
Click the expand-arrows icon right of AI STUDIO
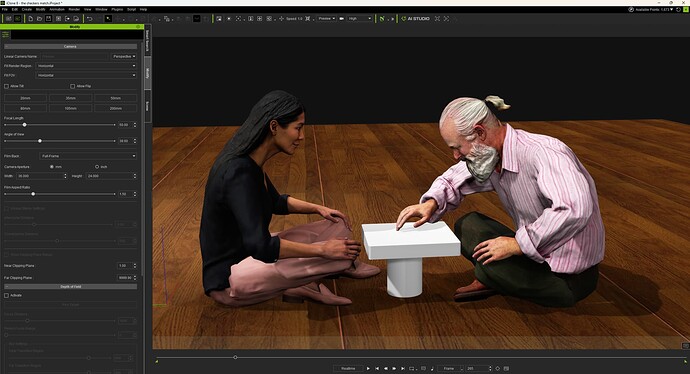coord(446,18)
